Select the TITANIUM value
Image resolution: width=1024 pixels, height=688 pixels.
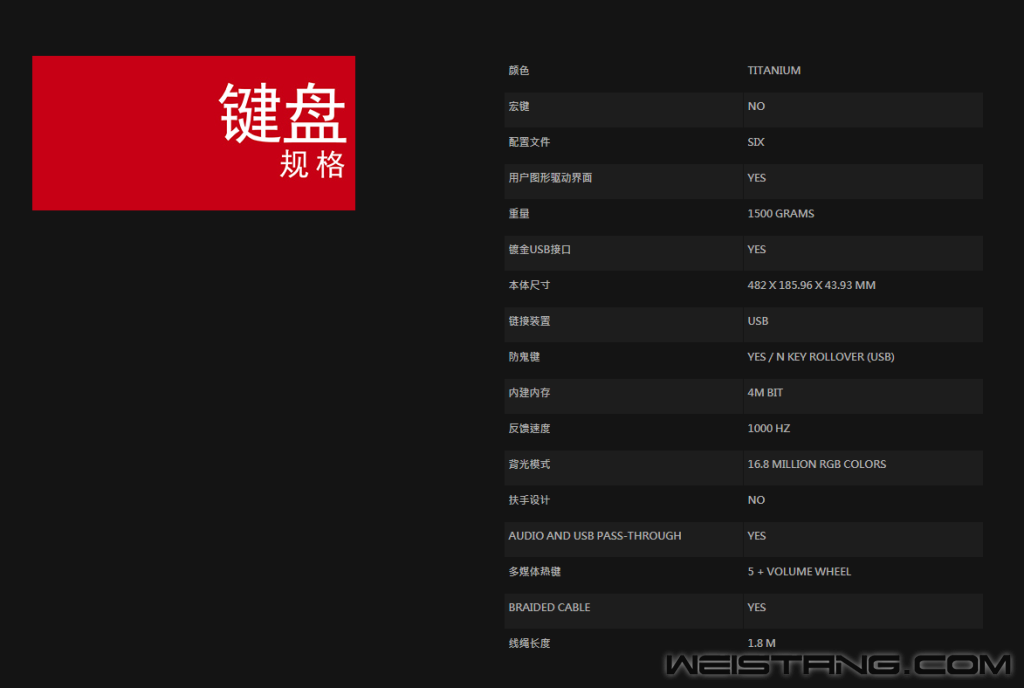[x=774, y=70]
